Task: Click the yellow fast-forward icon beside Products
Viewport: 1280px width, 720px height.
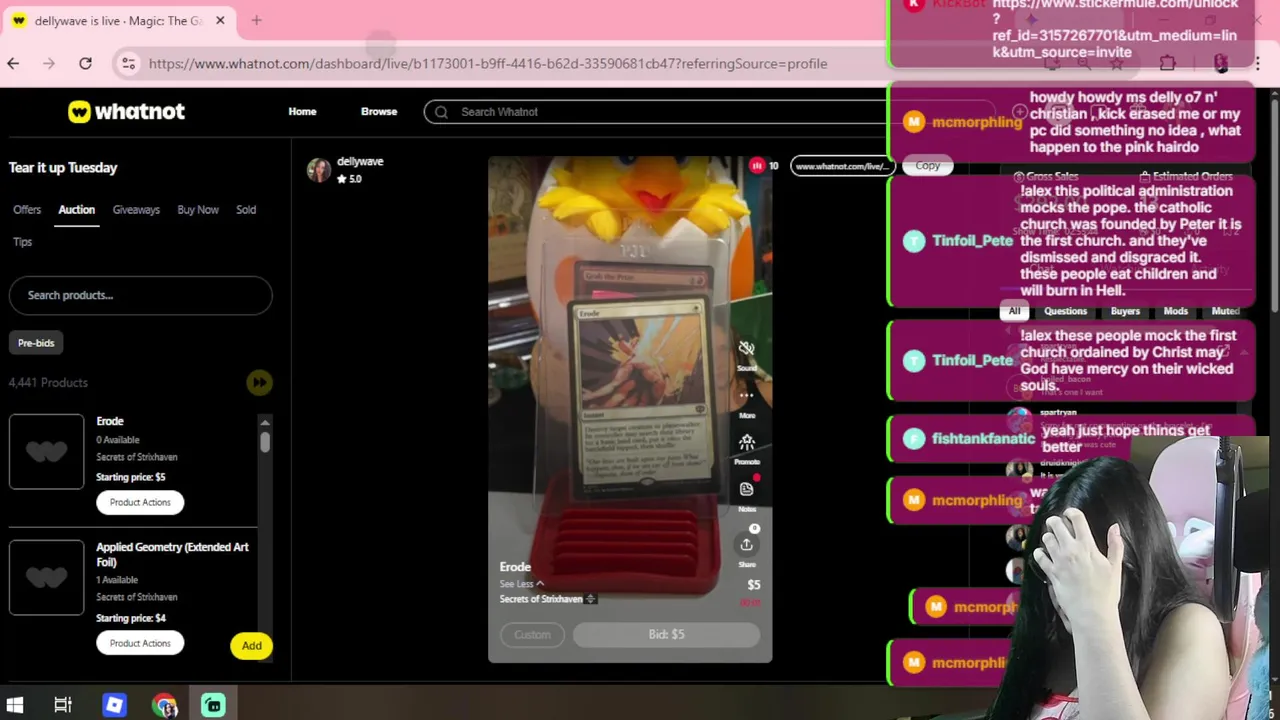Action: pos(259,382)
